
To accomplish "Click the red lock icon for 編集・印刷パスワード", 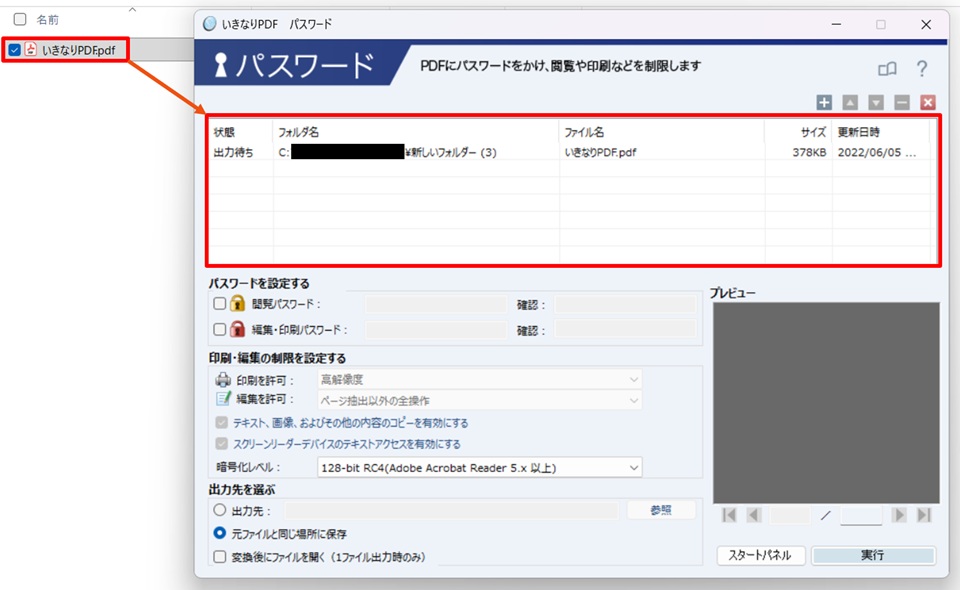I will tap(238, 329).
